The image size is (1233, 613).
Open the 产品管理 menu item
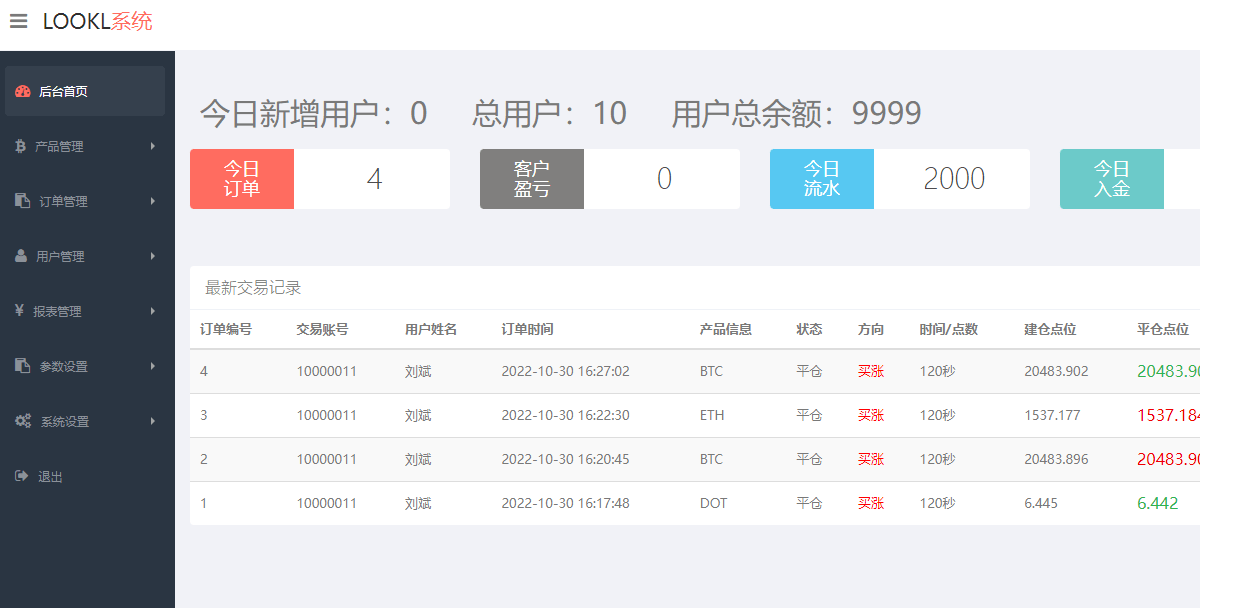[x=87, y=146]
